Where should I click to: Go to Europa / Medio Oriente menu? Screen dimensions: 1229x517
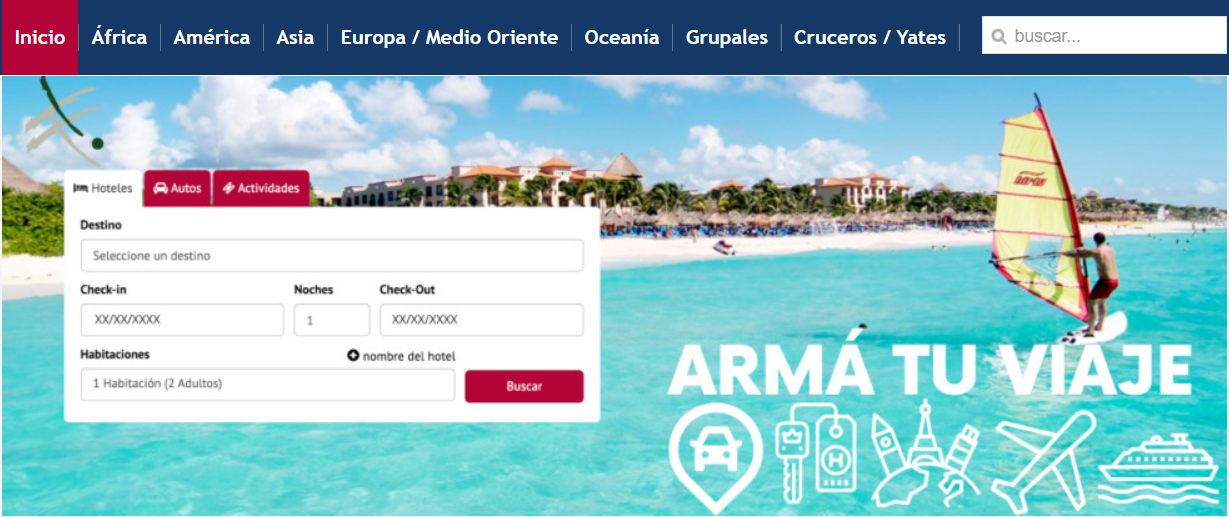[x=449, y=37]
